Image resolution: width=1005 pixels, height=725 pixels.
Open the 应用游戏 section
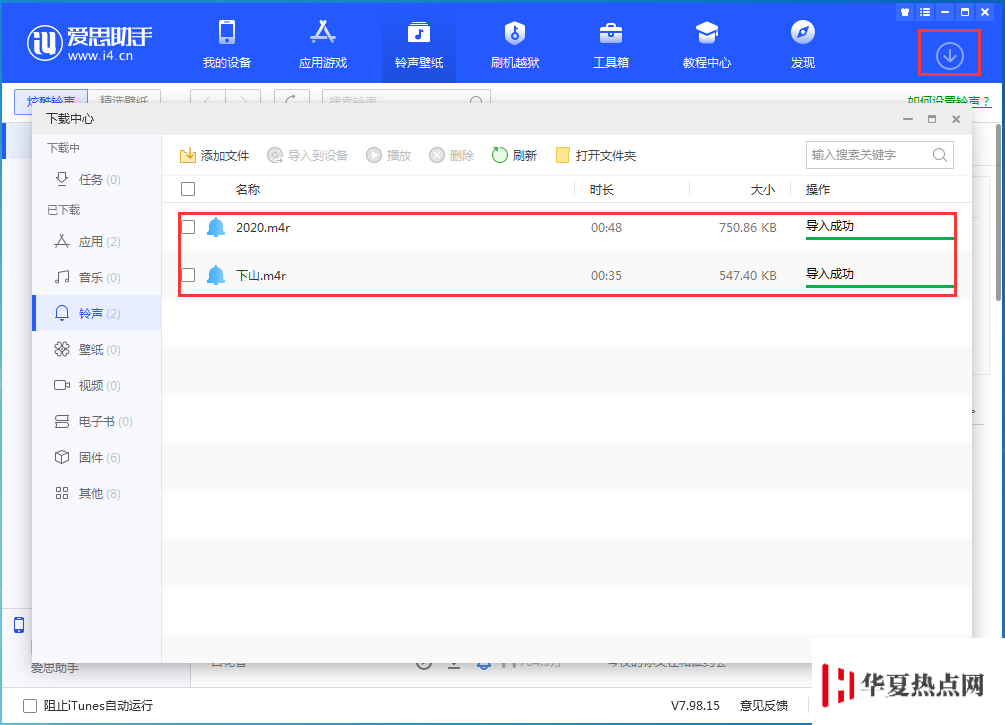(x=323, y=44)
